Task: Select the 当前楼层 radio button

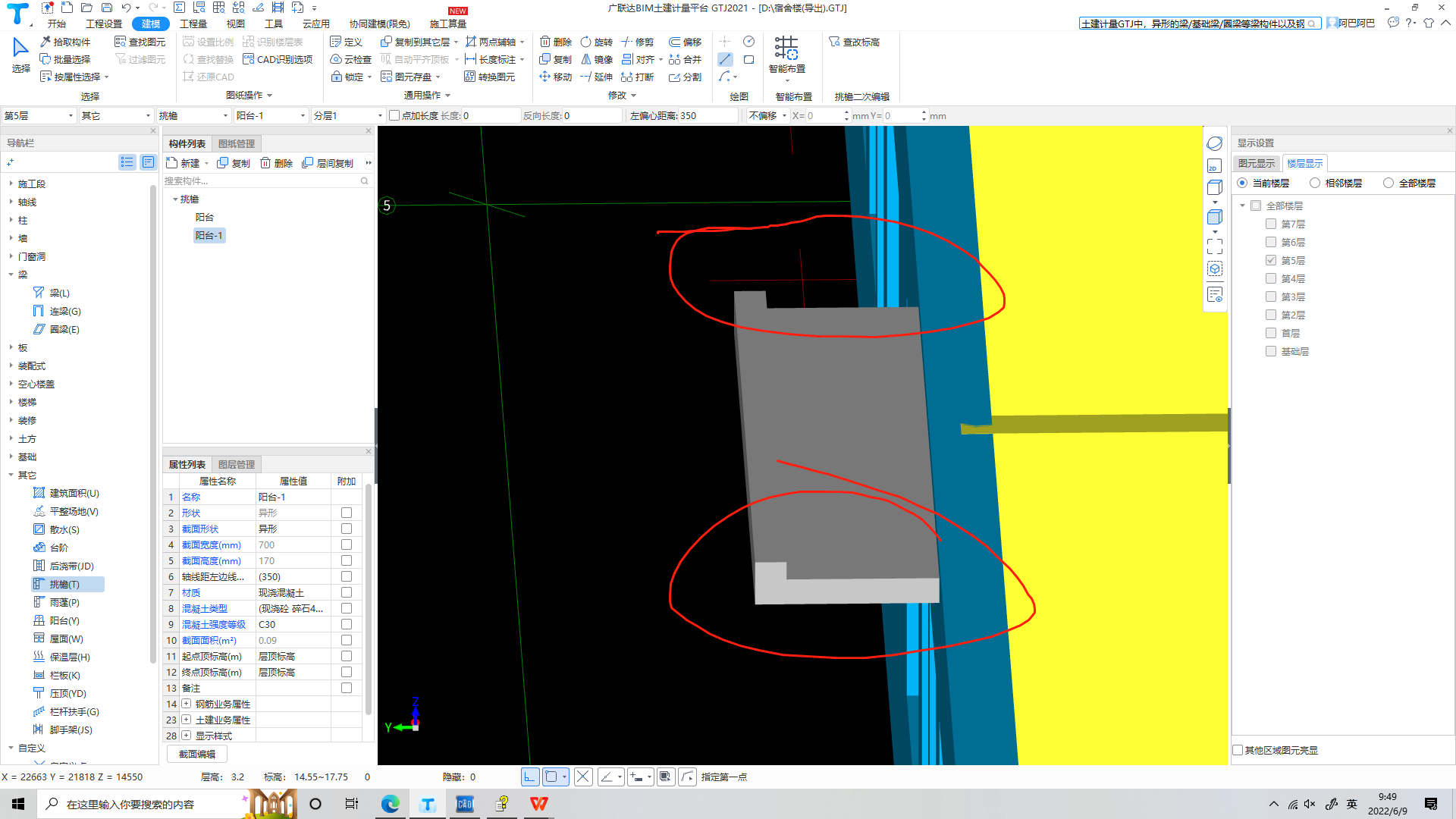Action: click(x=1242, y=183)
